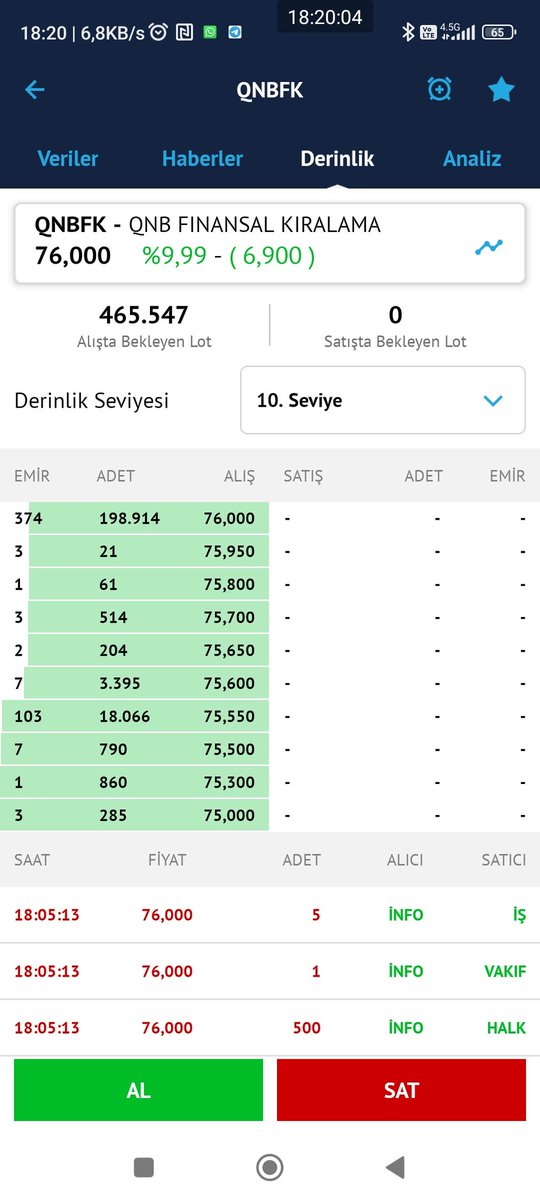Image resolution: width=540 pixels, height=1200 pixels.
Task: Tap the 465.547 waiting buy lots value
Action: point(144,315)
